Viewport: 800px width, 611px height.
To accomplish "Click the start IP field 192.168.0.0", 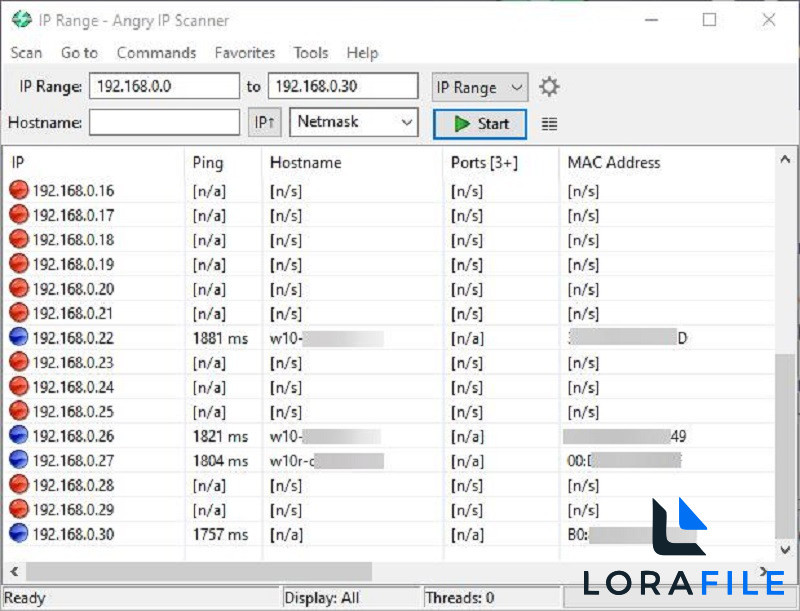I will (164, 86).
